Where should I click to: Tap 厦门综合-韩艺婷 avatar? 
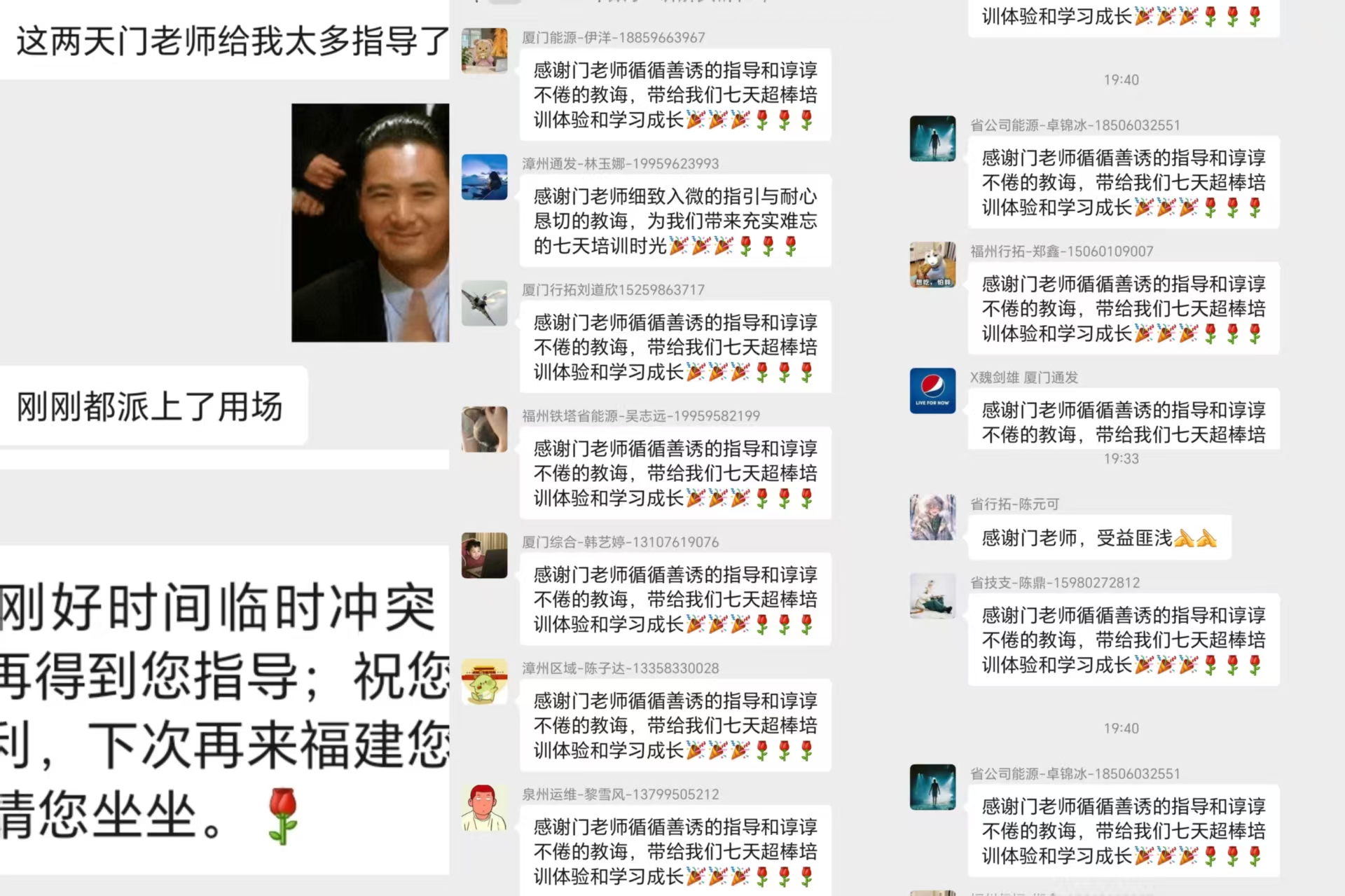(484, 555)
